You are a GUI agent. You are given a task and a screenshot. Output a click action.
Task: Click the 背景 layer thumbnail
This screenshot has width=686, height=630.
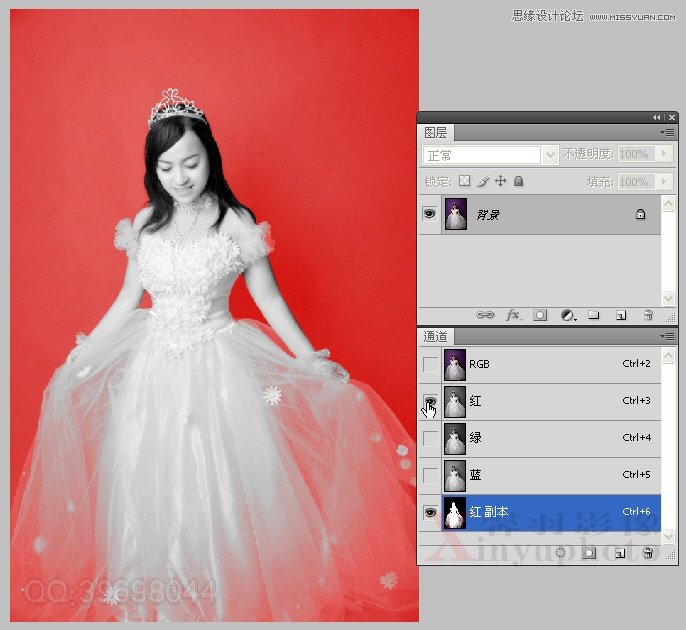coord(455,214)
